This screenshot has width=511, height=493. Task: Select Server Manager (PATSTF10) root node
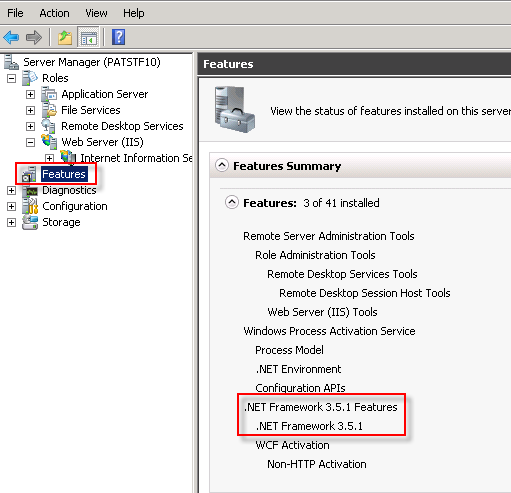92,62
